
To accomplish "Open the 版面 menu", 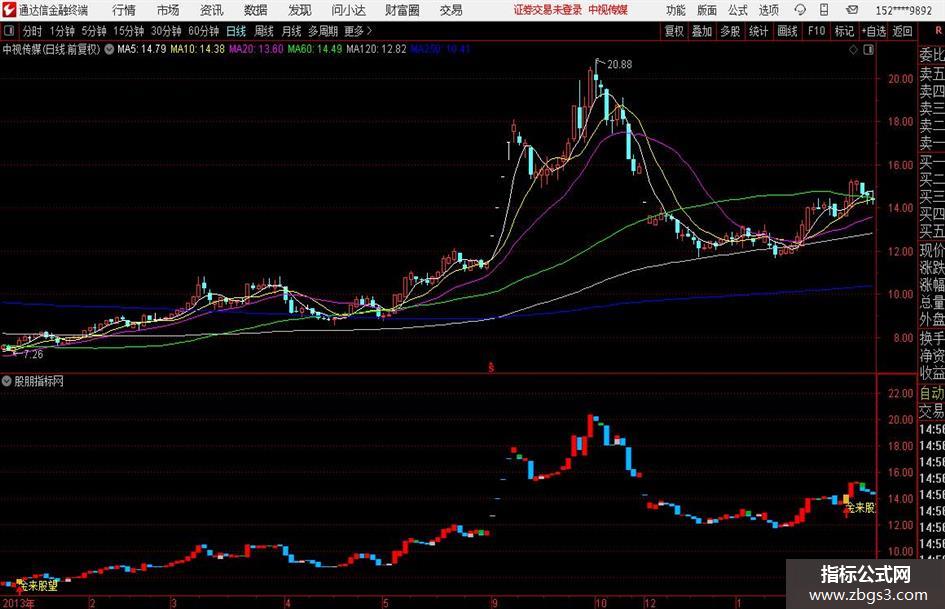I will (x=707, y=10).
